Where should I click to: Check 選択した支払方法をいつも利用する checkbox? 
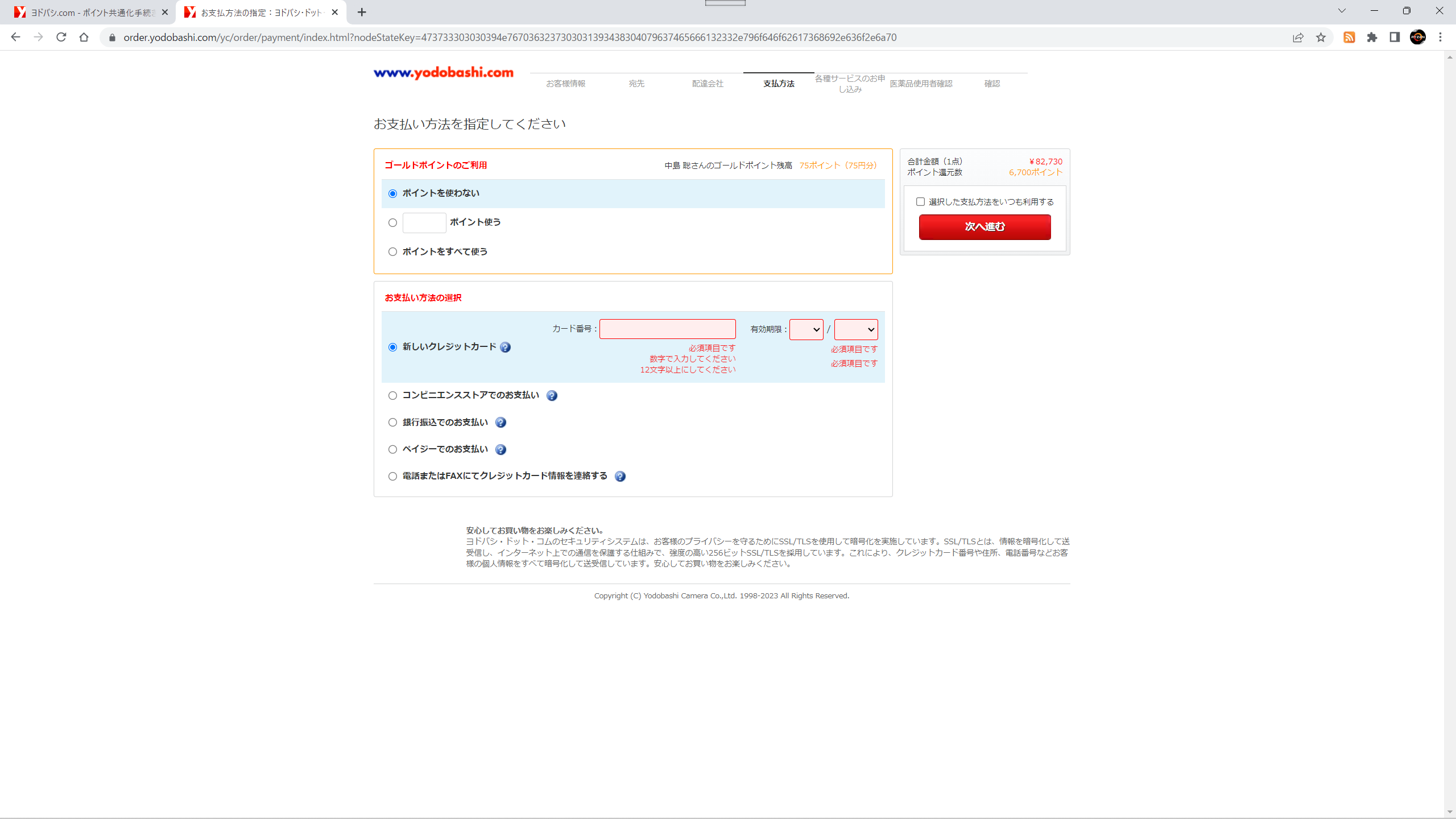click(x=920, y=202)
